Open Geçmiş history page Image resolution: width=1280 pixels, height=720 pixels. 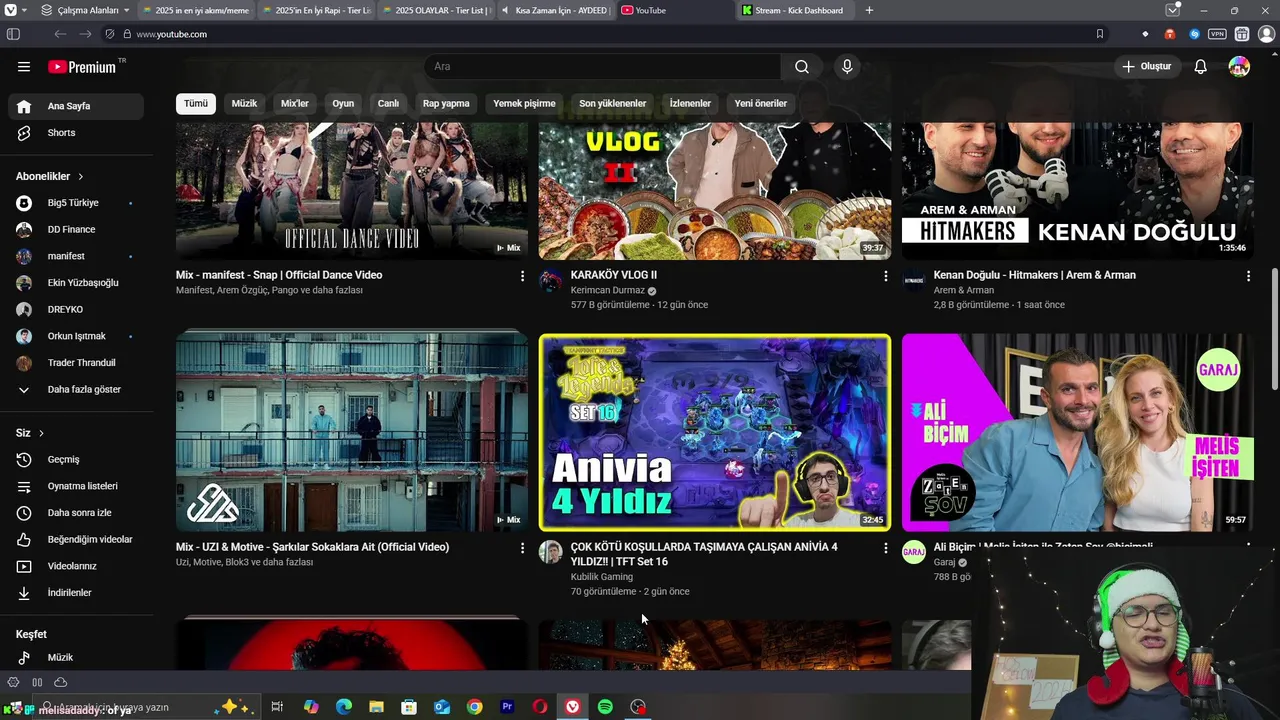(x=76, y=460)
